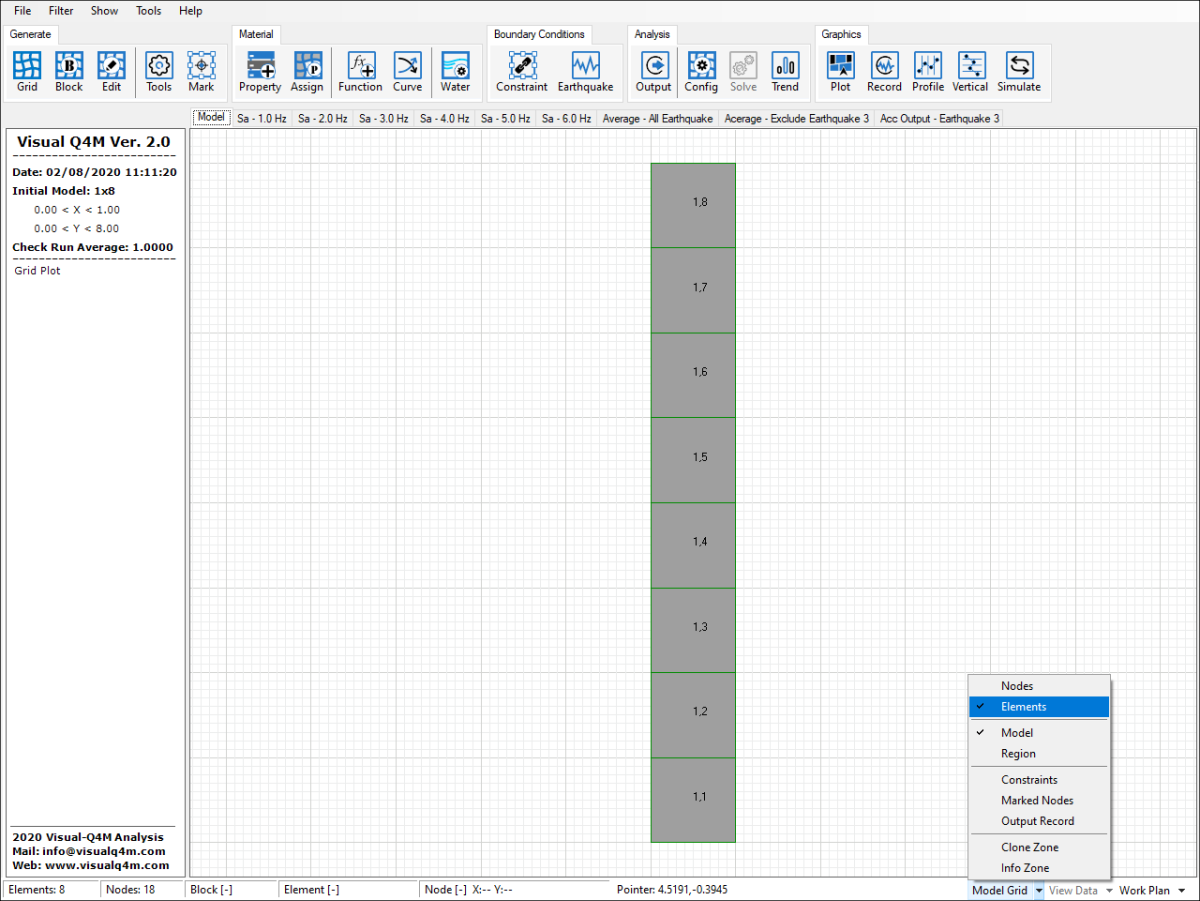Switch to the Sa - 3.0 Hz tab
Screen dimensions: 1200x901
tap(383, 118)
